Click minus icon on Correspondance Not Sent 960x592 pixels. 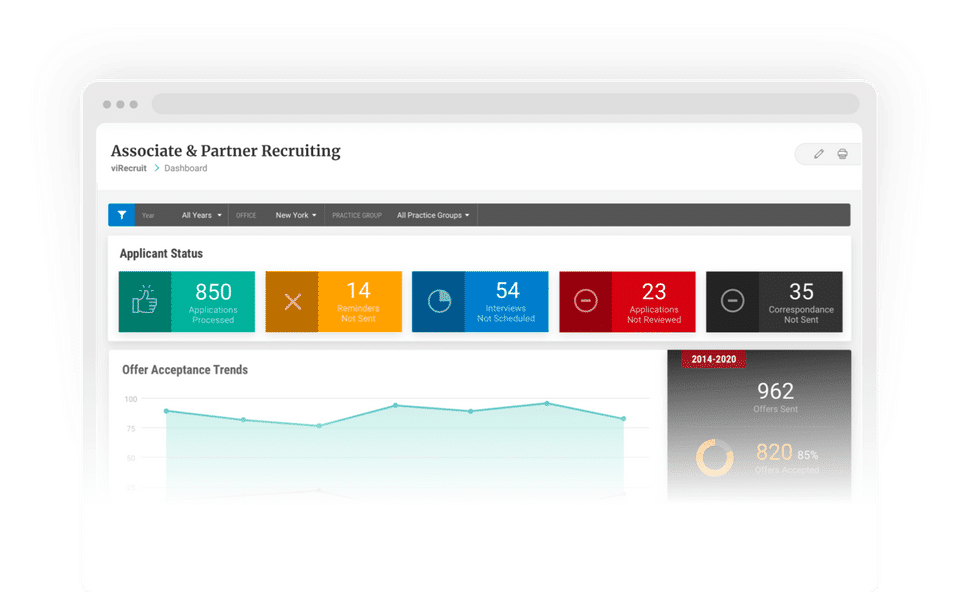[x=732, y=301]
